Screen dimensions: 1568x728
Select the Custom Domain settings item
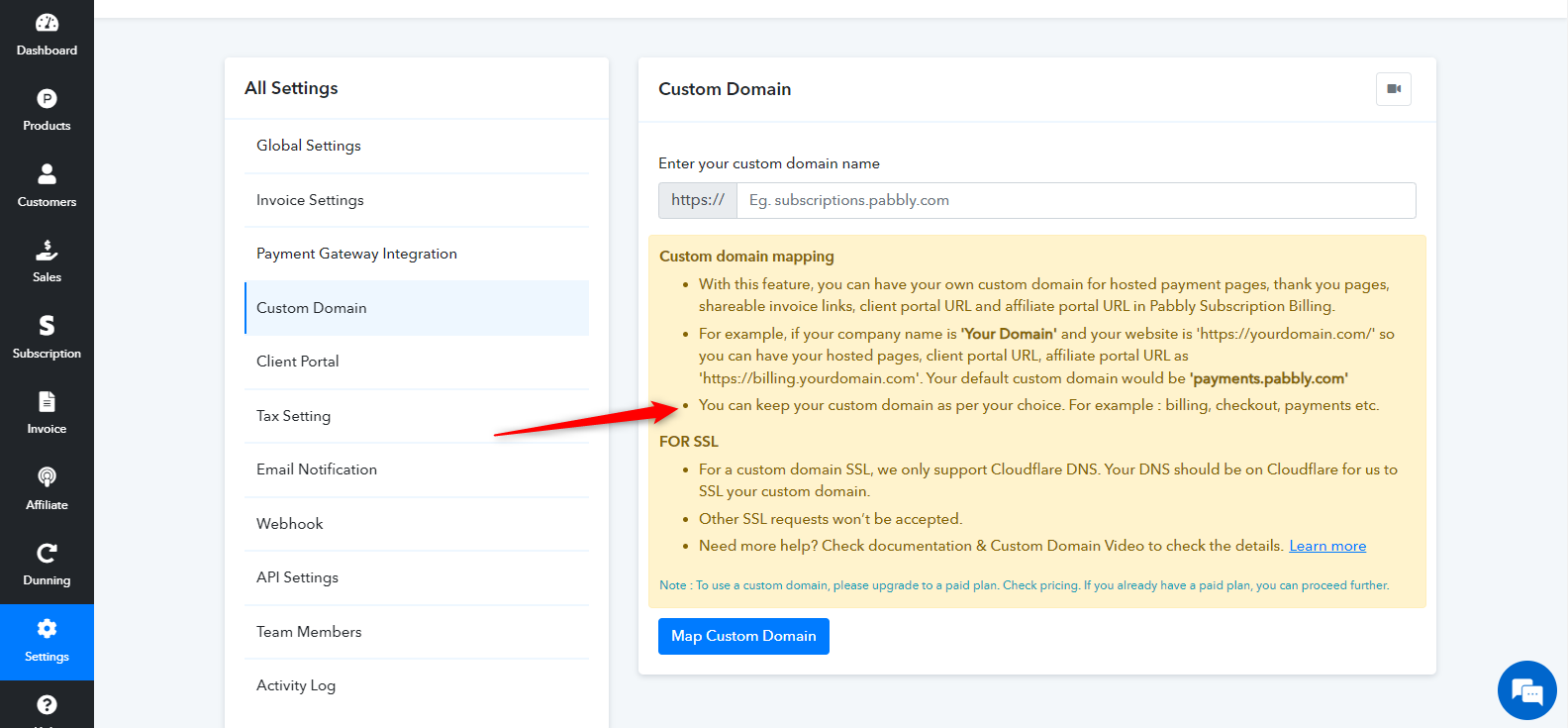coord(417,308)
